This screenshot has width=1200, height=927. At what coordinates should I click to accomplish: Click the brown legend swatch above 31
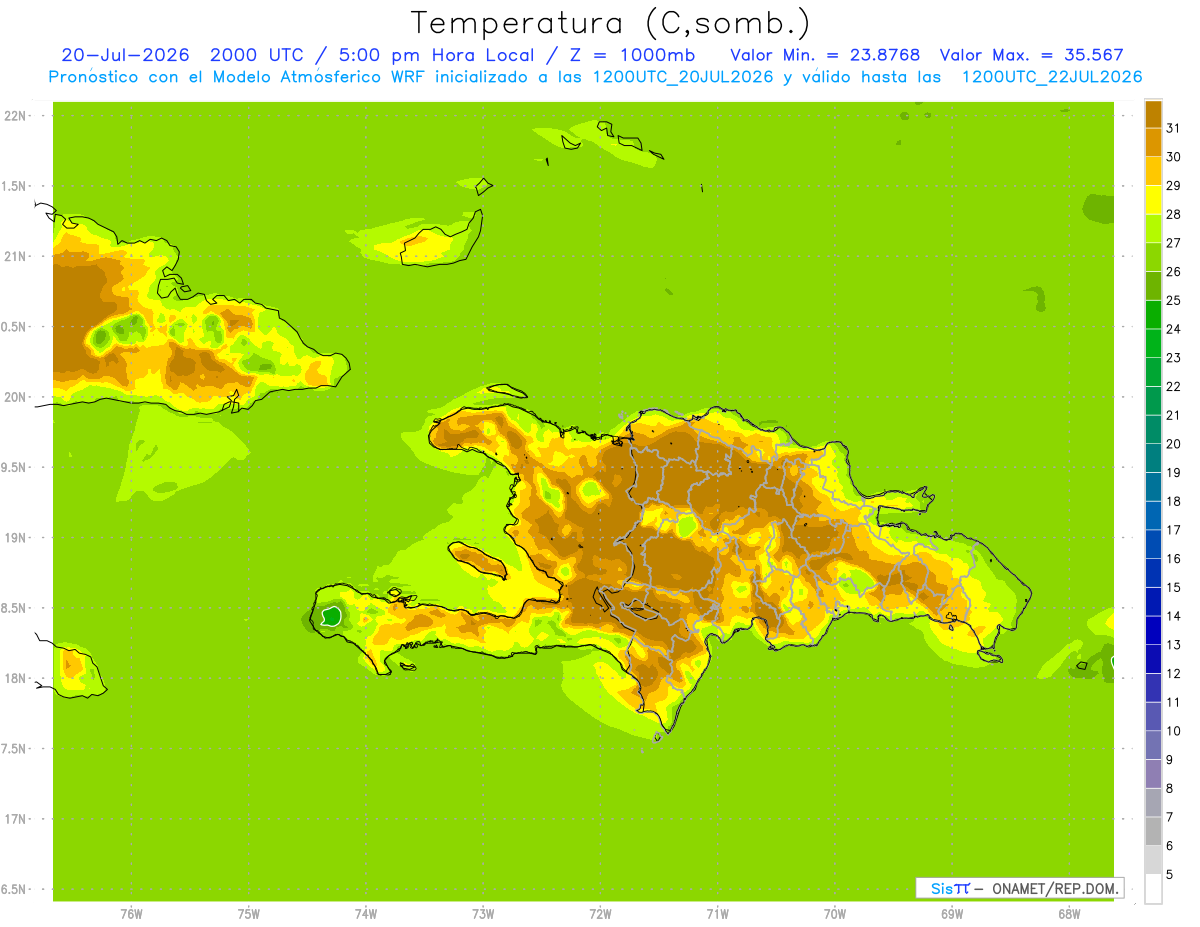1153,113
